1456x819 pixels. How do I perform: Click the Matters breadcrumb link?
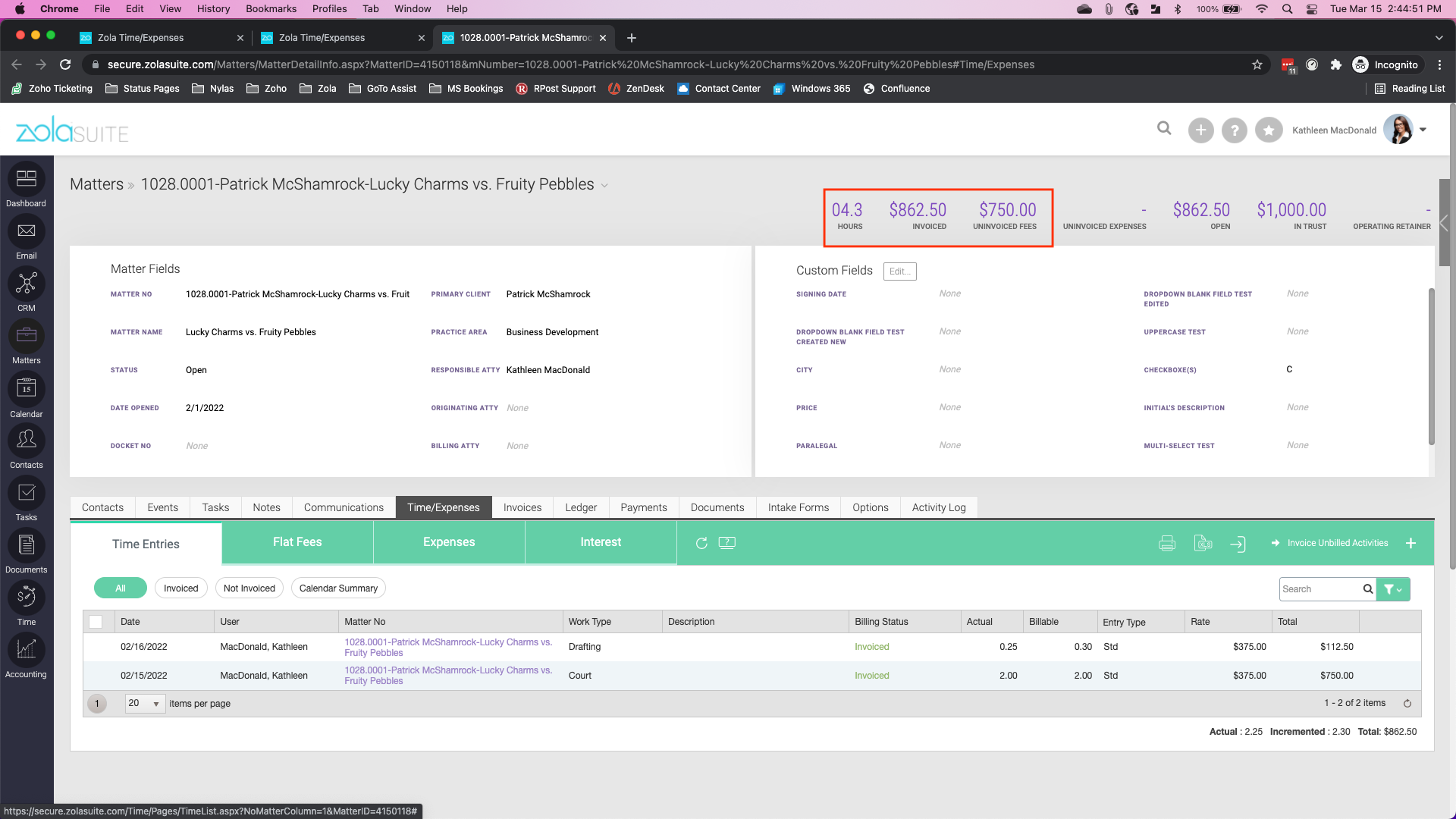(x=96, y=184)
